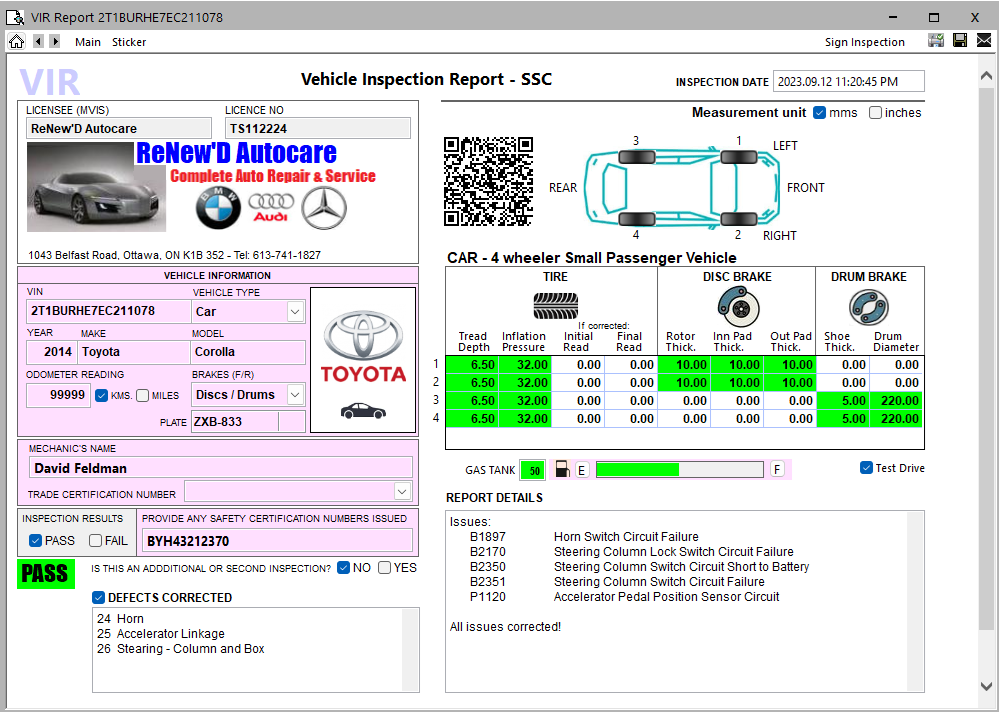This screenshot has height=712, width=999.
Task: Select the Print report icon
Action: pos(937,41)
